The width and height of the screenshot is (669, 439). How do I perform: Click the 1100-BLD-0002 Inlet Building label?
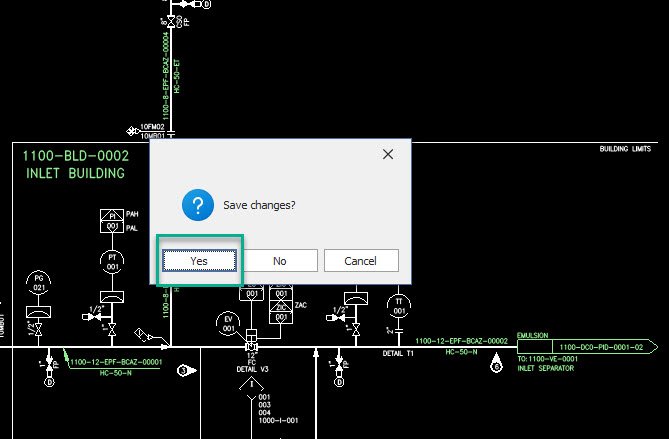(75, 165)
